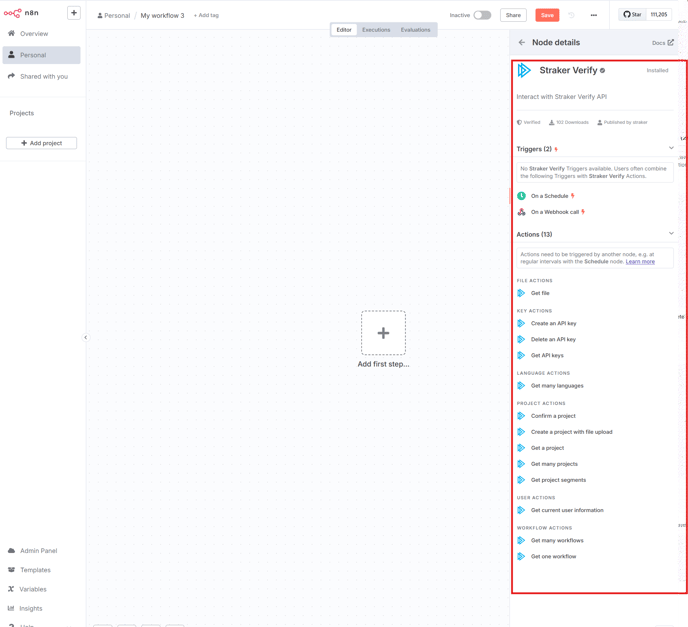Click the GitHub star count 111,205
Screen dimensions: 688x627
[659, 14]
